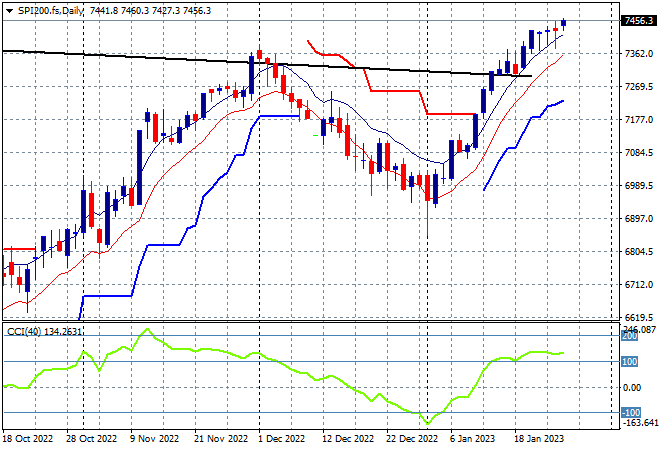Click the long-wick red candle on 22 Dec

click(x=428, y=188)
